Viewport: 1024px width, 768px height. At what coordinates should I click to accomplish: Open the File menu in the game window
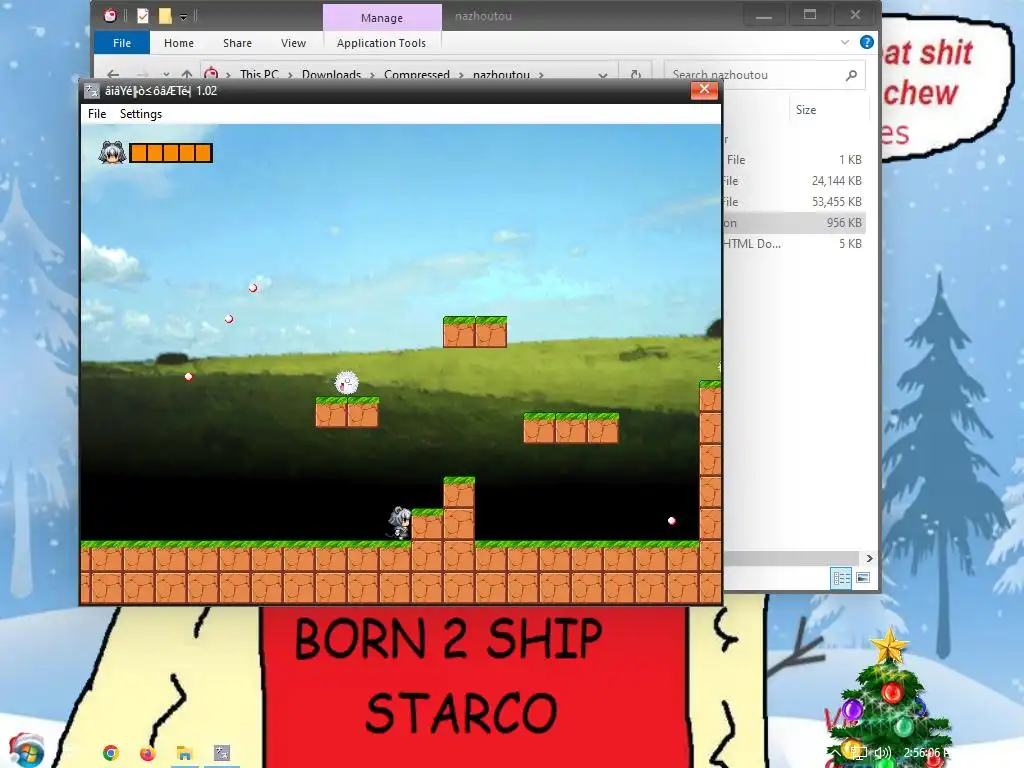coord(97,114)
